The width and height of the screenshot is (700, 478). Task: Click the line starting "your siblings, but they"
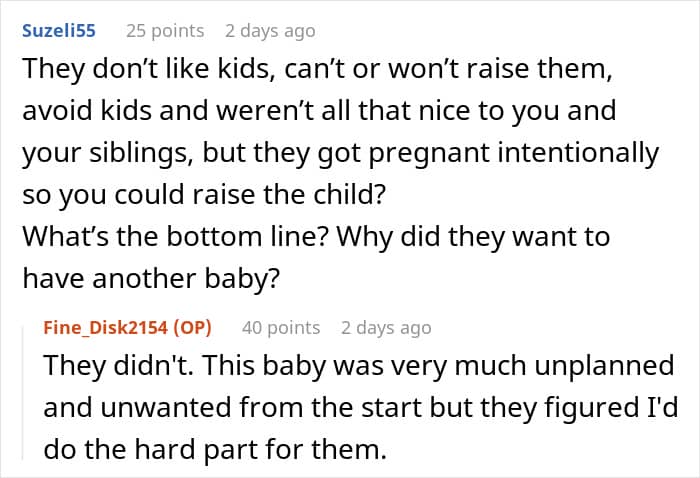pos(340,153)
